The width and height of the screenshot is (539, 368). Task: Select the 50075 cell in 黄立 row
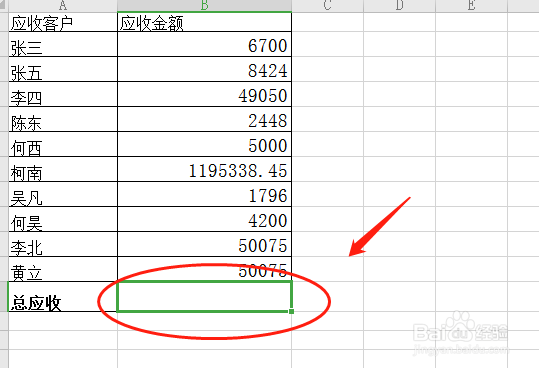tap(205, 269)
